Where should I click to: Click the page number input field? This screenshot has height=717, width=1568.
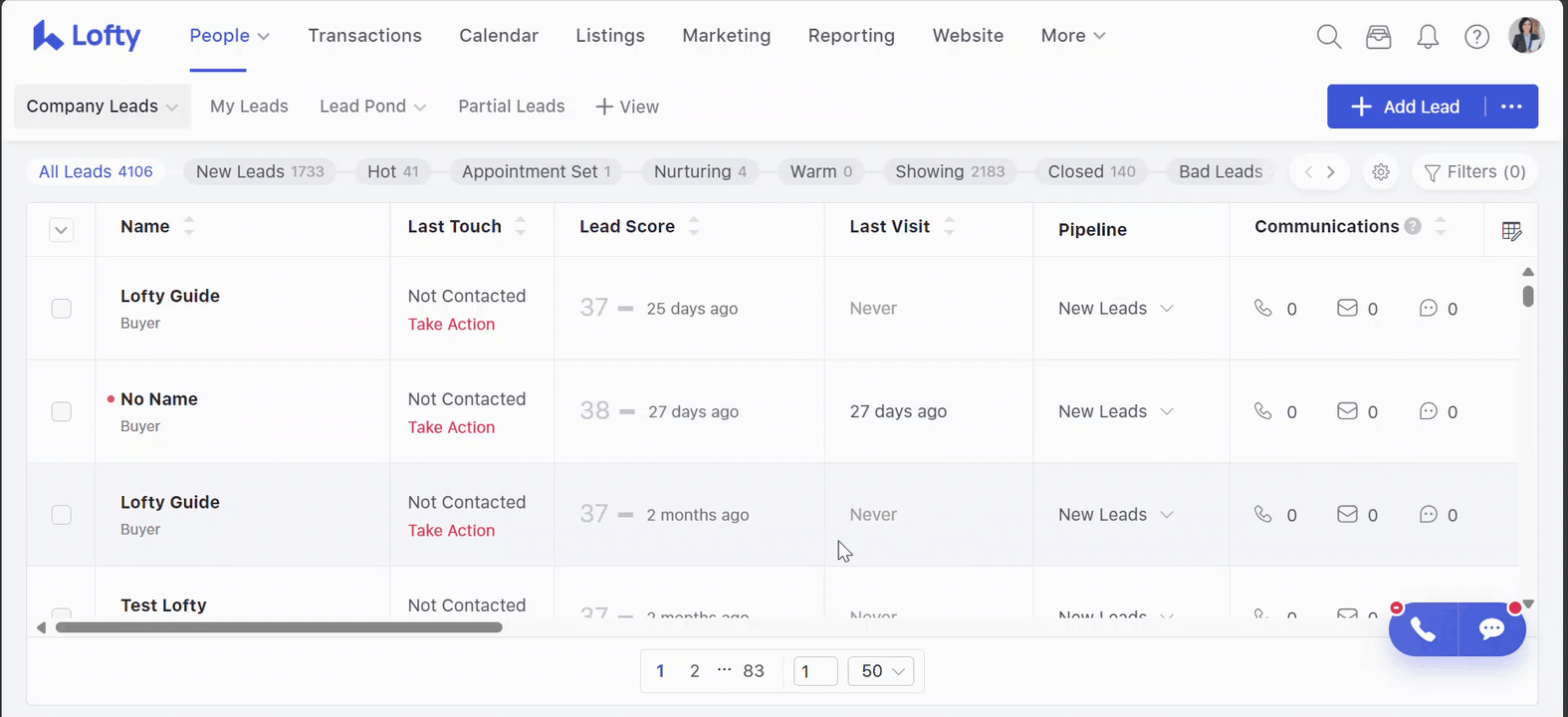click(815, 671)
